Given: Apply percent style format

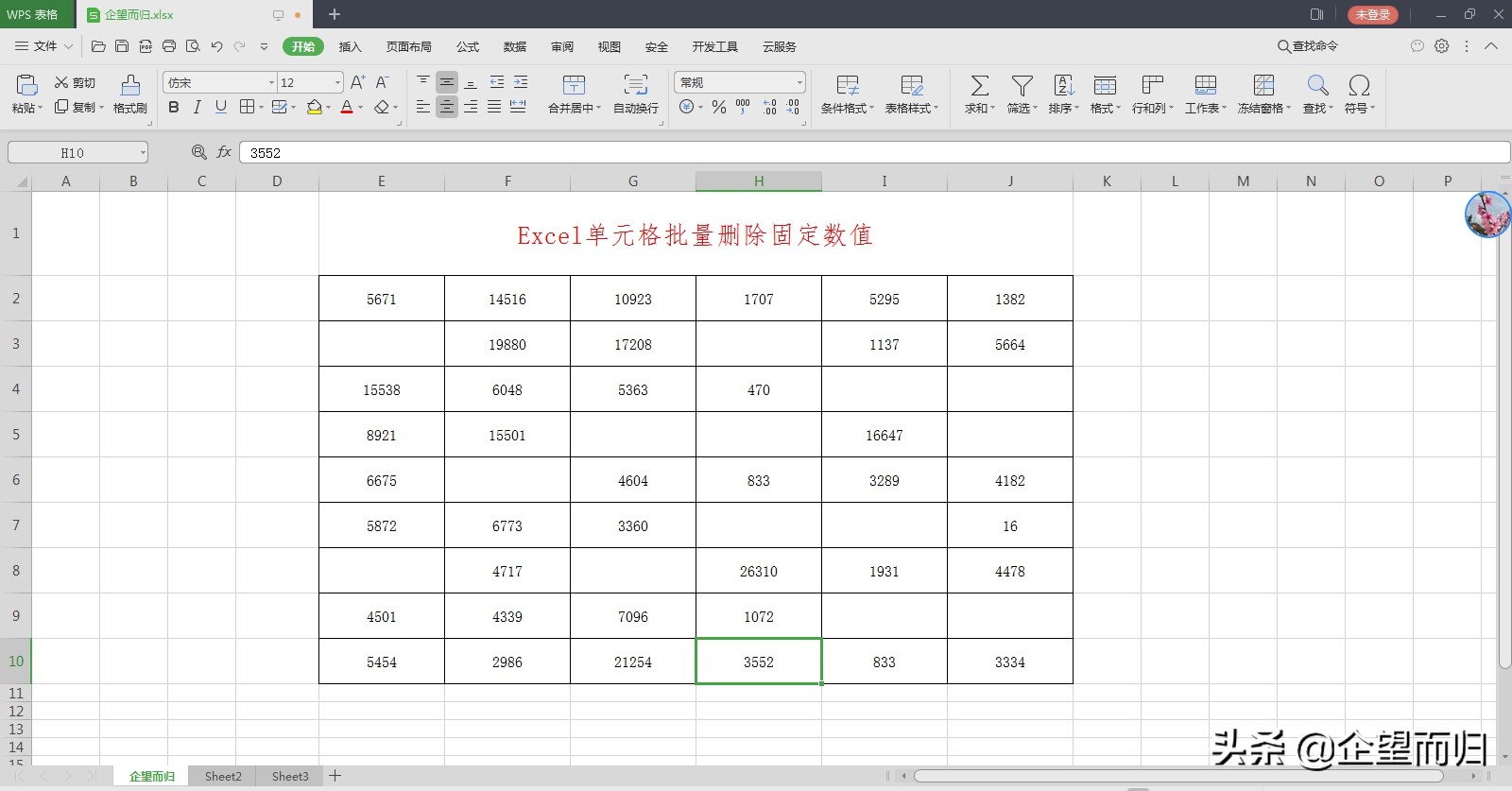Looking at the screenshot, I should pyautogui.click(x=719, y=108).
